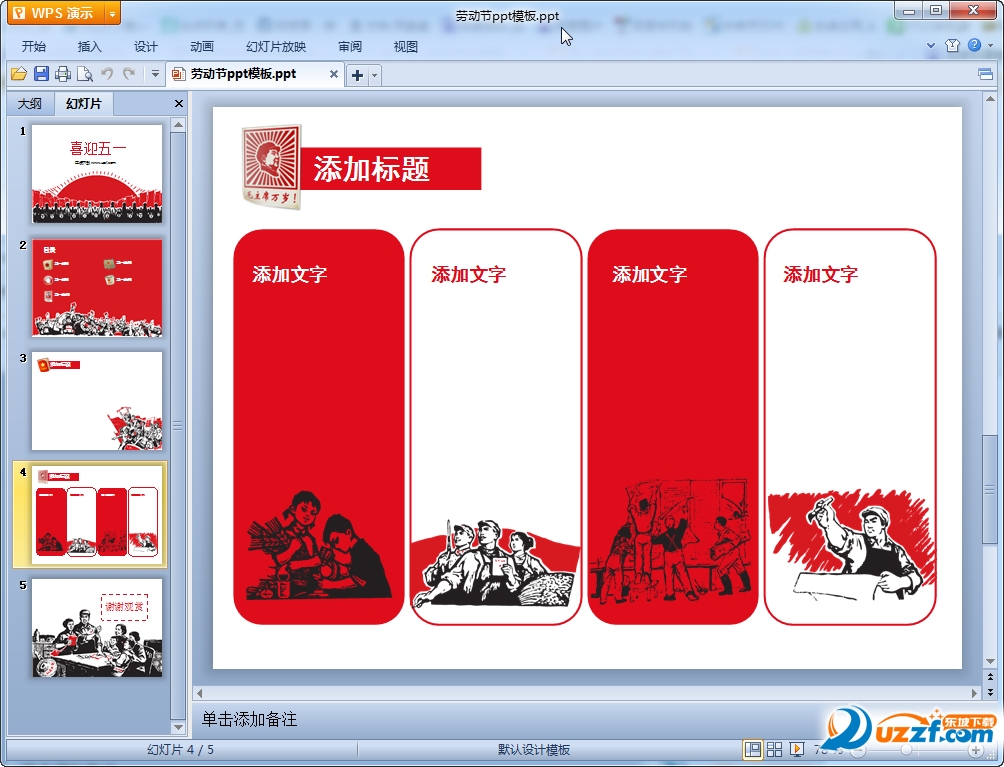
Task: Redo the last undone action
Action: pos(129,74)
